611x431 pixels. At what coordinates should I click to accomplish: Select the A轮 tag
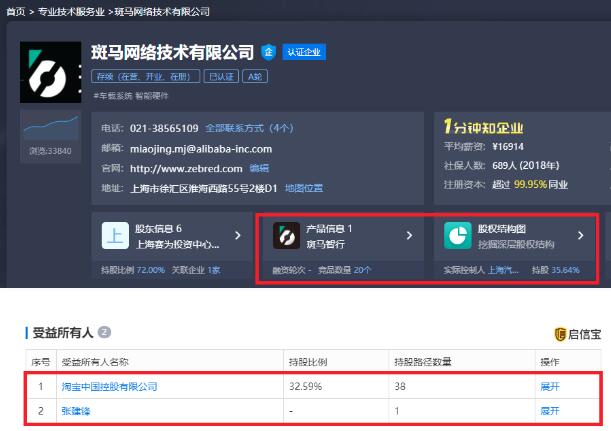click(255, 76)
